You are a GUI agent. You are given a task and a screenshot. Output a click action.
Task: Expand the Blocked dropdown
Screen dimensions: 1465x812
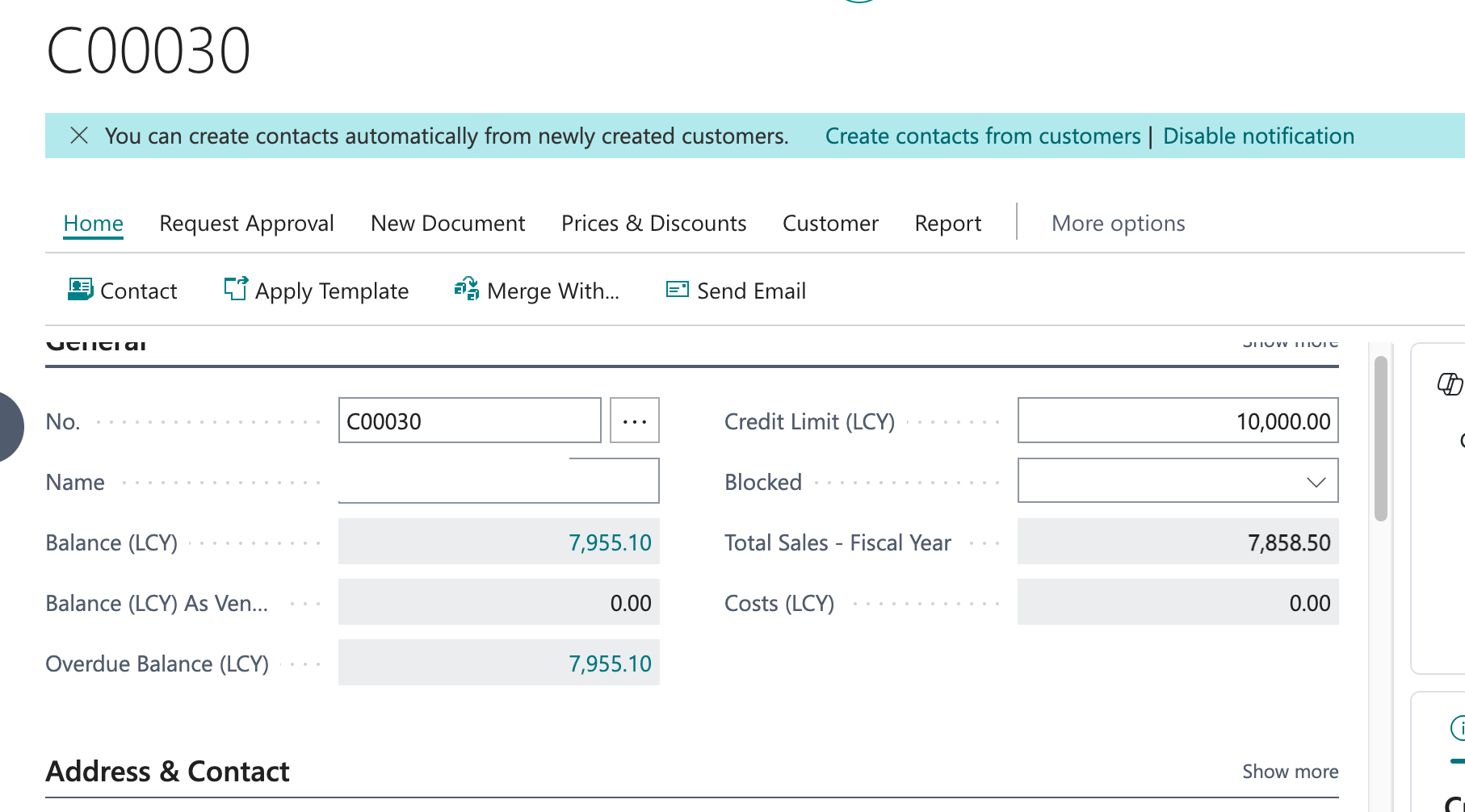(x=1316, y=482)
